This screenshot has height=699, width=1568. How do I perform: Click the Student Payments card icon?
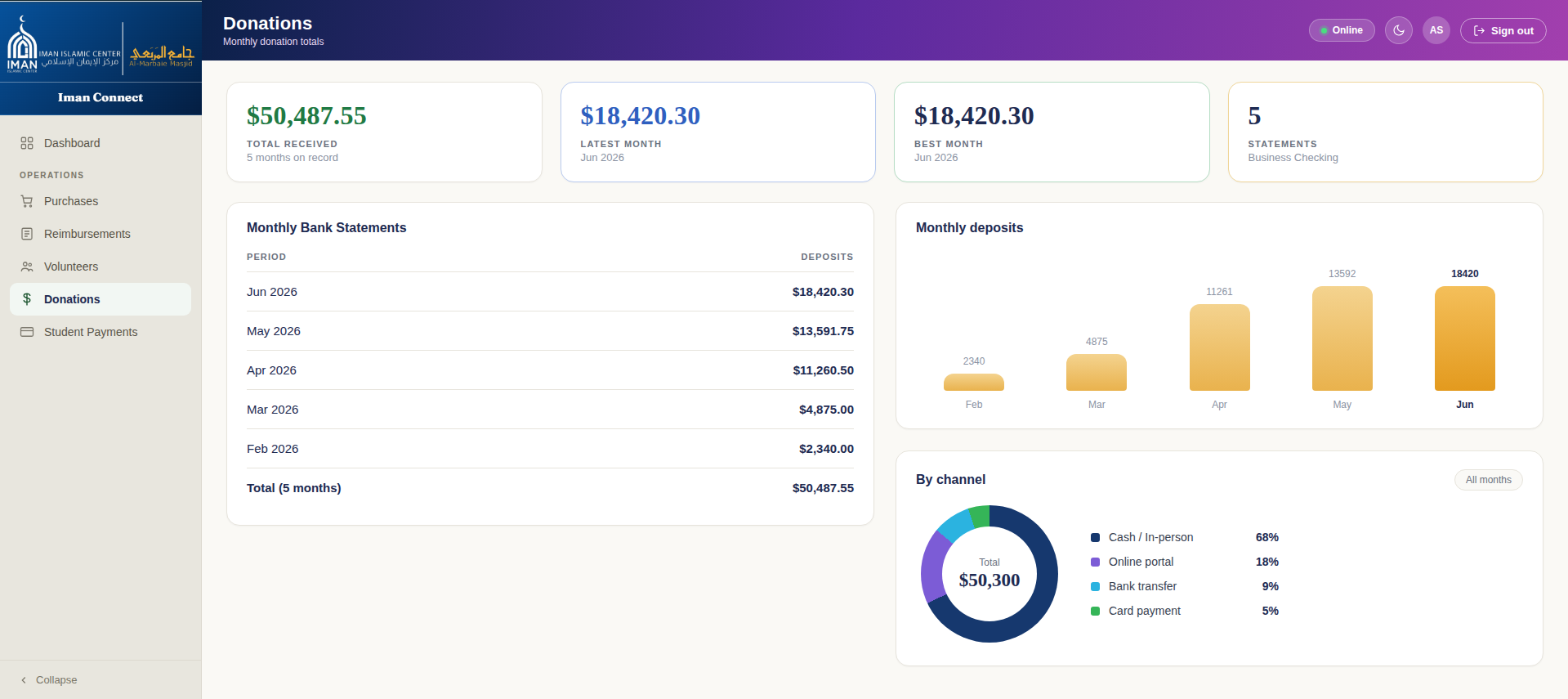click(27, 332)
